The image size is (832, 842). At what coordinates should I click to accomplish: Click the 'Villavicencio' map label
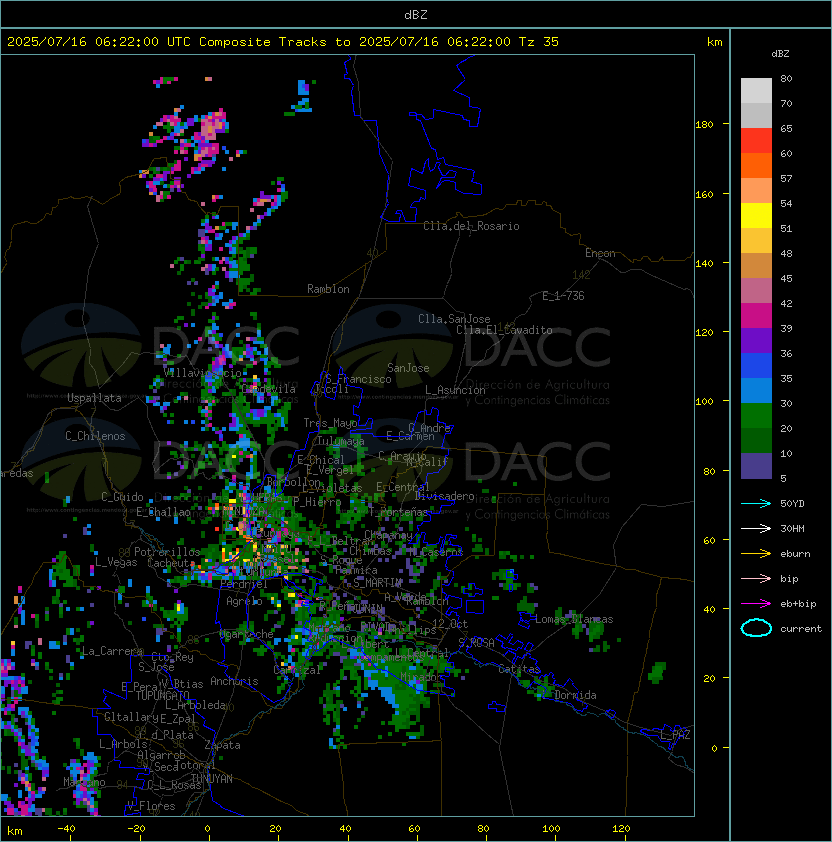[x=202, y=373]
